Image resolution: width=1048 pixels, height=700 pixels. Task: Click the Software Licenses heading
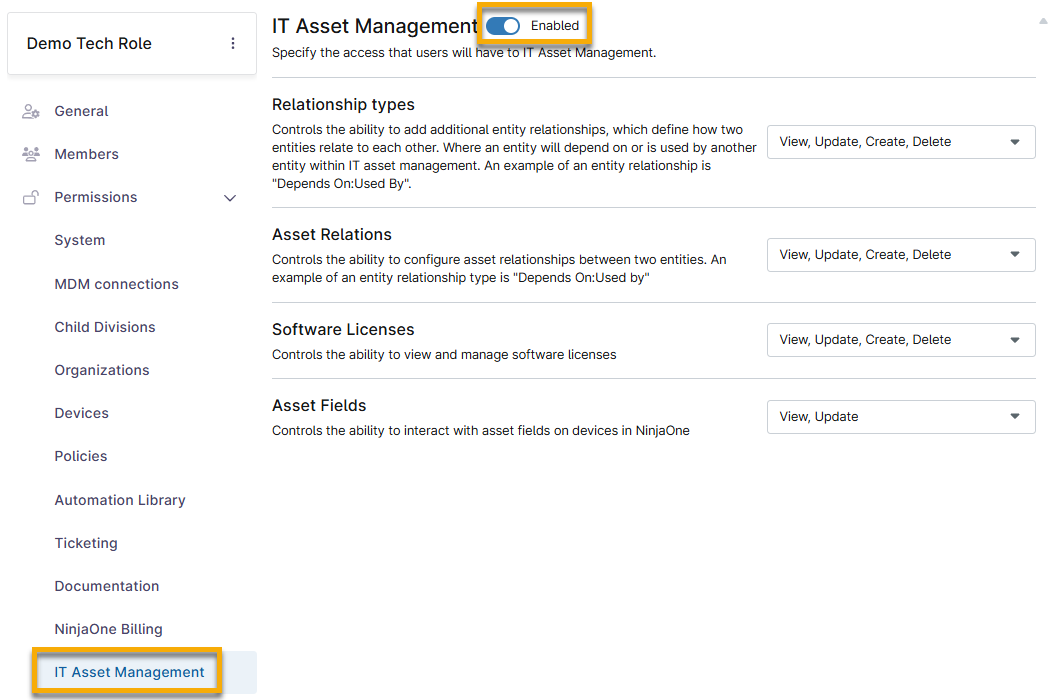[343, 330]
